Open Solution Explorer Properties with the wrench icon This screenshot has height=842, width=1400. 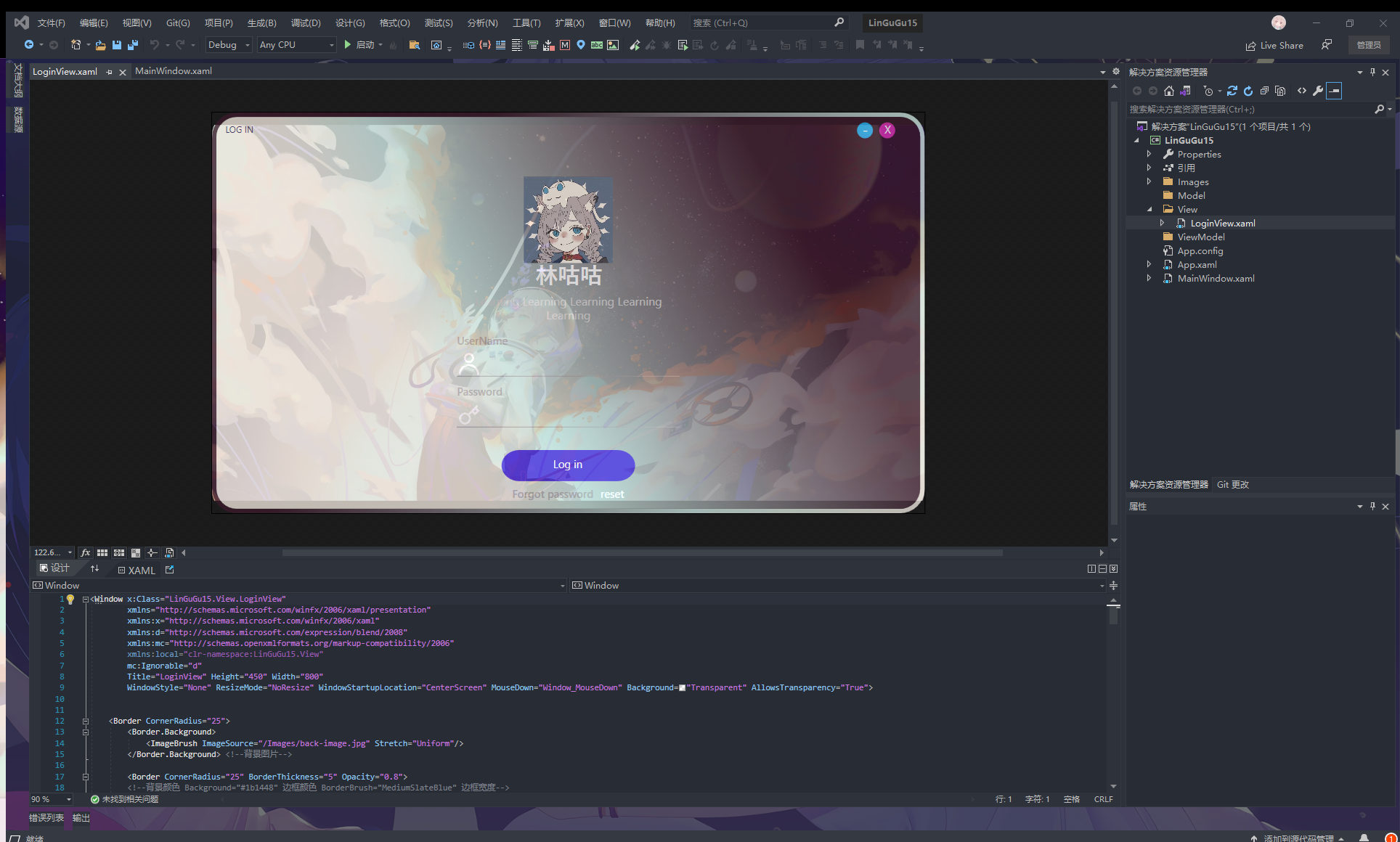(x=1318, y=91)
